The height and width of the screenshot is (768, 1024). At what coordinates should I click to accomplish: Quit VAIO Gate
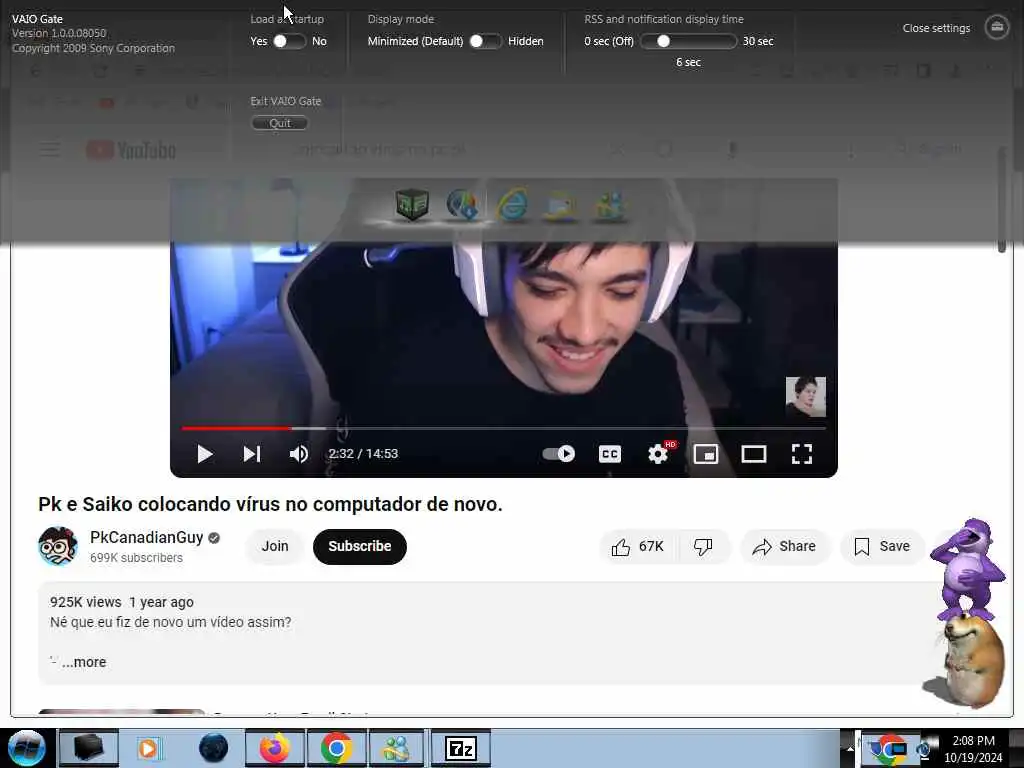tap(280, 123)
